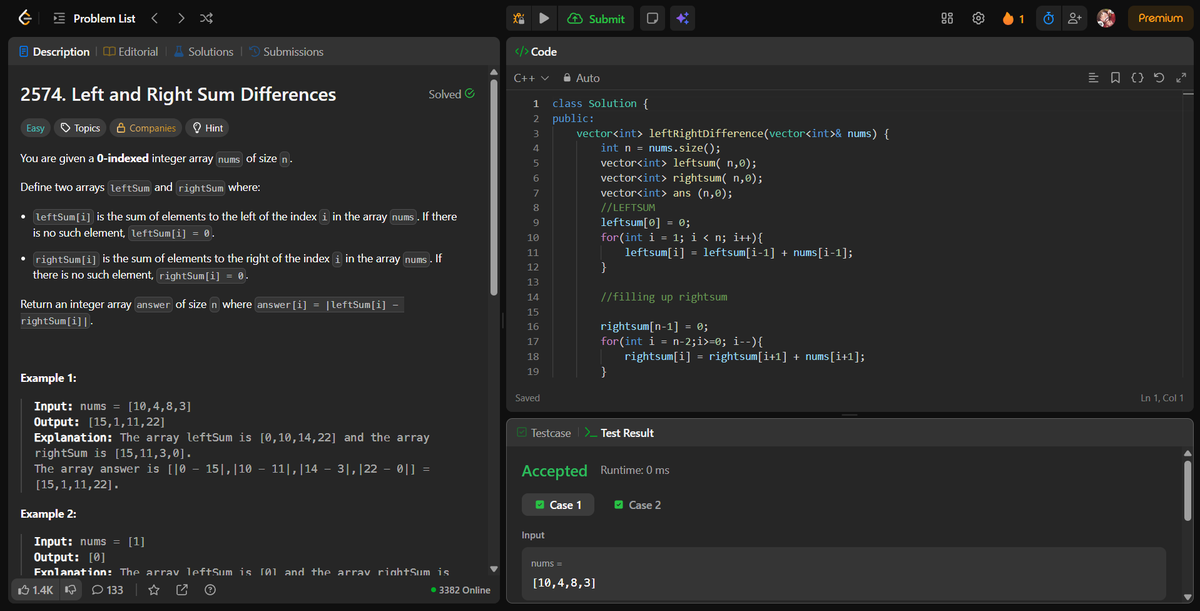
Task: Open the notes sticky icon
Action: coord(651,18)
